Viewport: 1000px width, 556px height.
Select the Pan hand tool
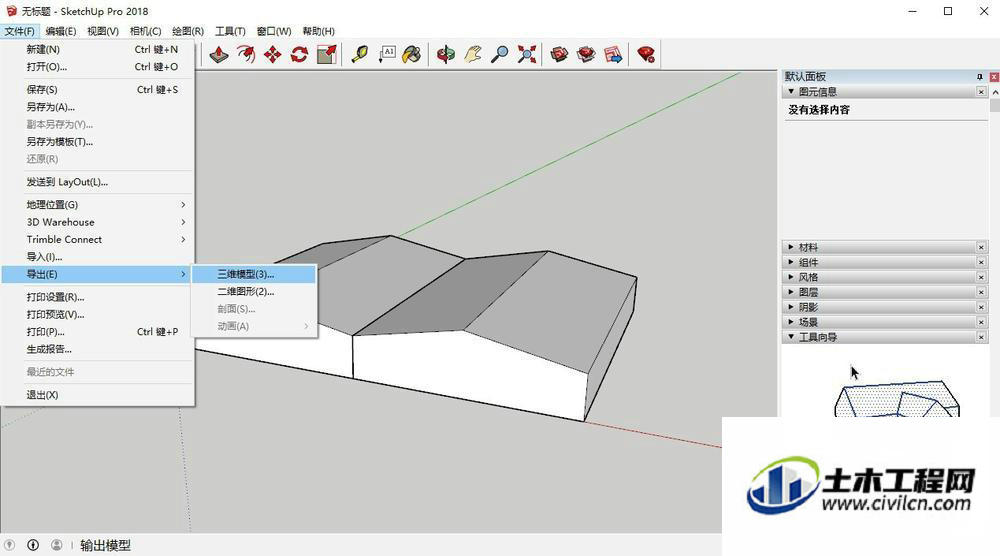pos(473,54)
